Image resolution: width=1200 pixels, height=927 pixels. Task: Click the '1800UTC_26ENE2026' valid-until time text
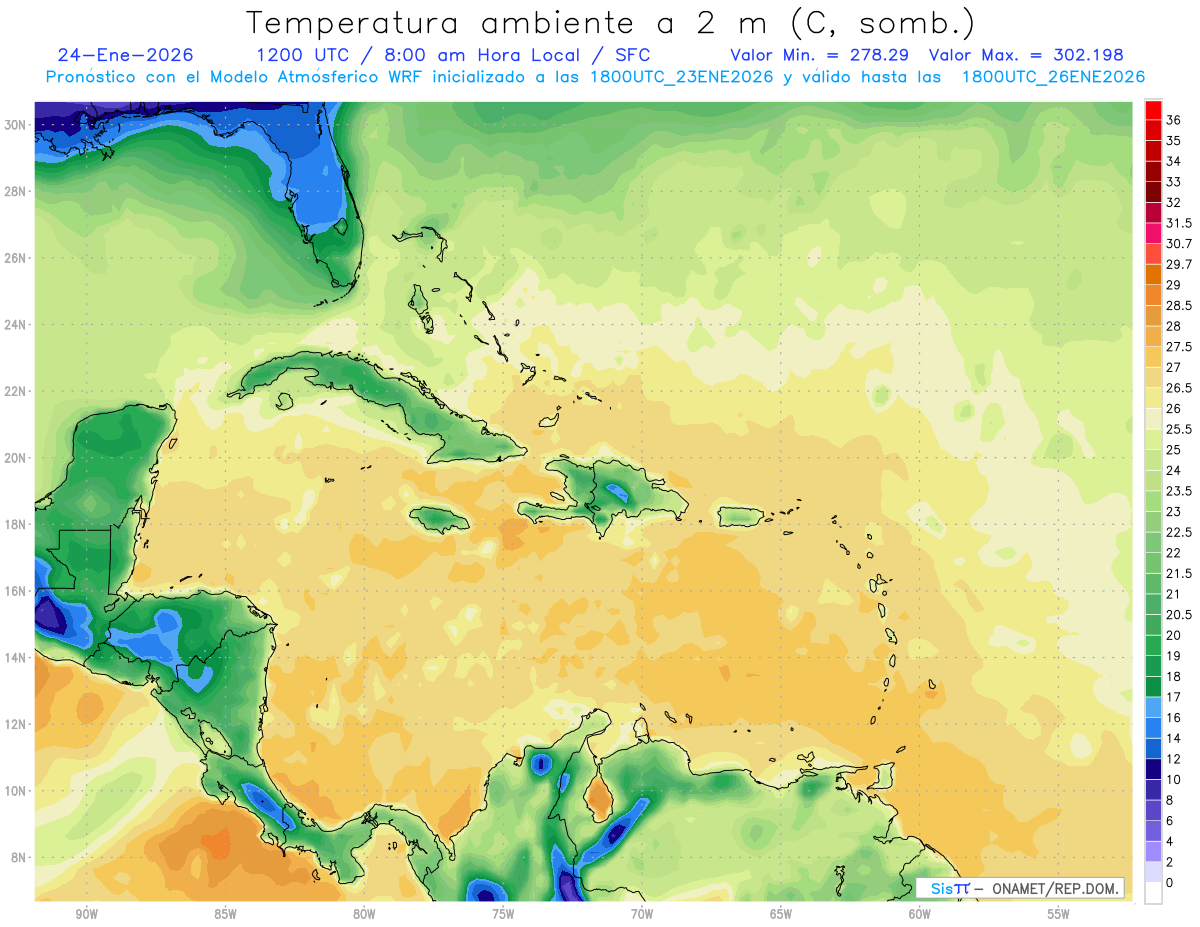click(x=1053, y=77)
